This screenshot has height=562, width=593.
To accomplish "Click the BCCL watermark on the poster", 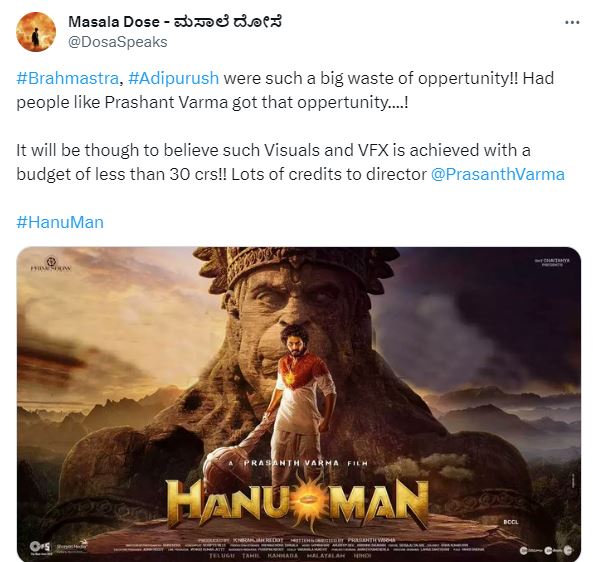I will 511,522.
